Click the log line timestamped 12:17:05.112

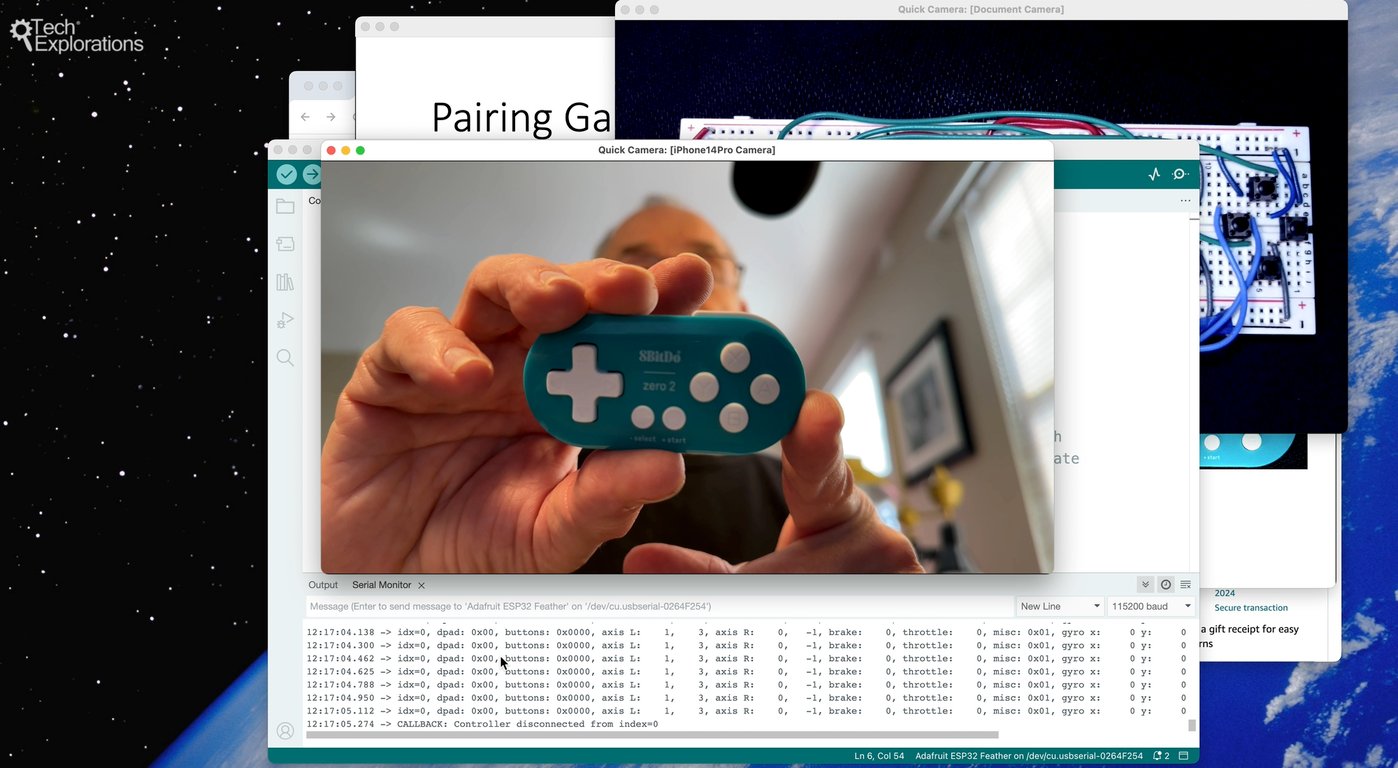tap(746, 711)
